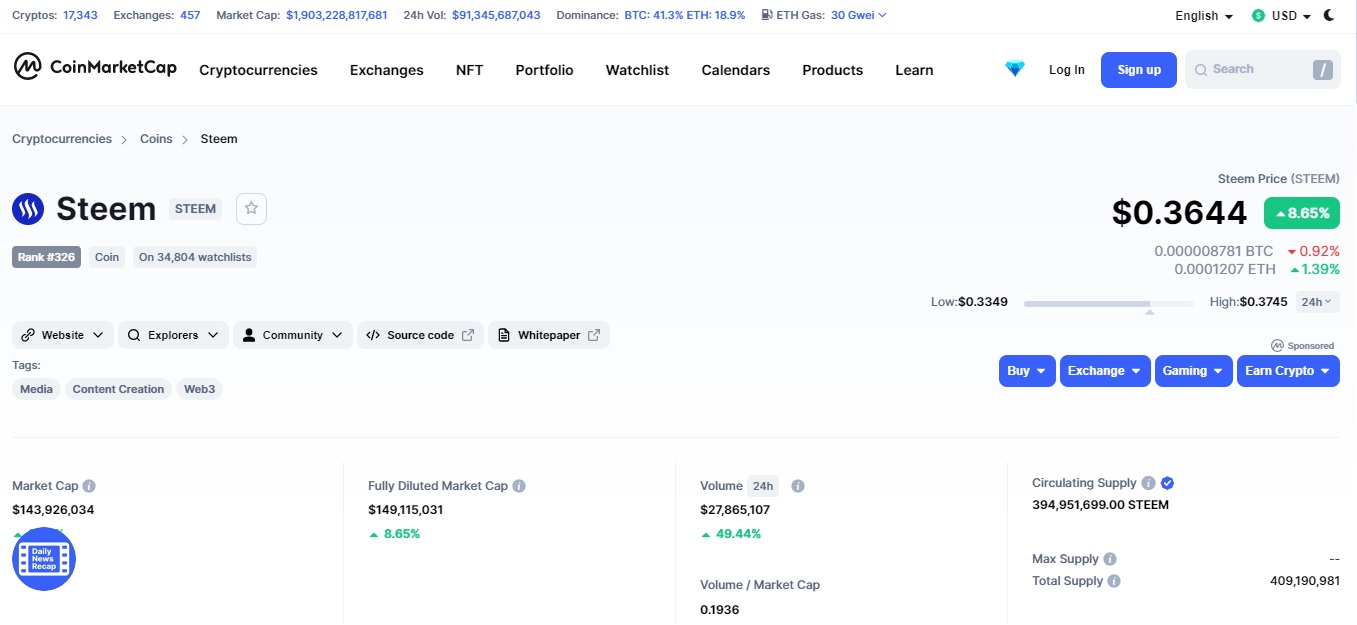
Task: Select the Web3 tag
Action: [x=199, y=389]
